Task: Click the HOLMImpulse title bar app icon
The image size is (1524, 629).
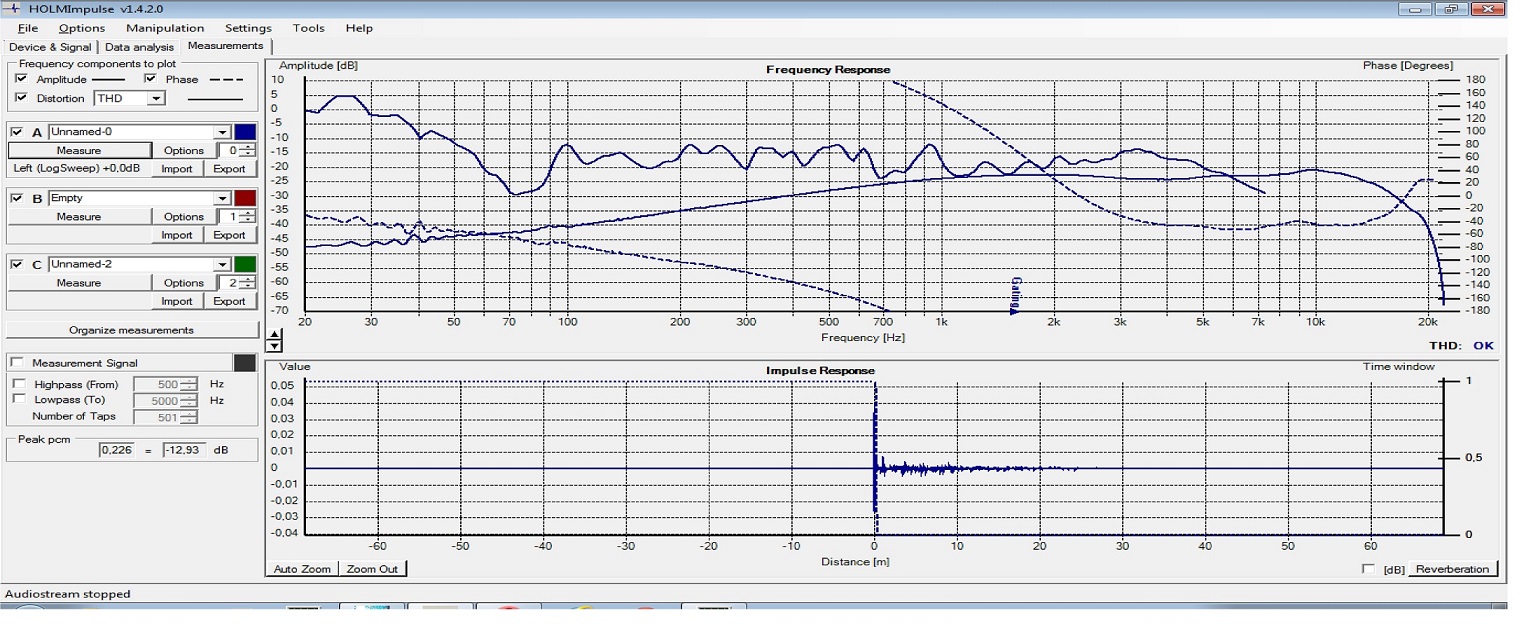Action: (x=12, y=8)
